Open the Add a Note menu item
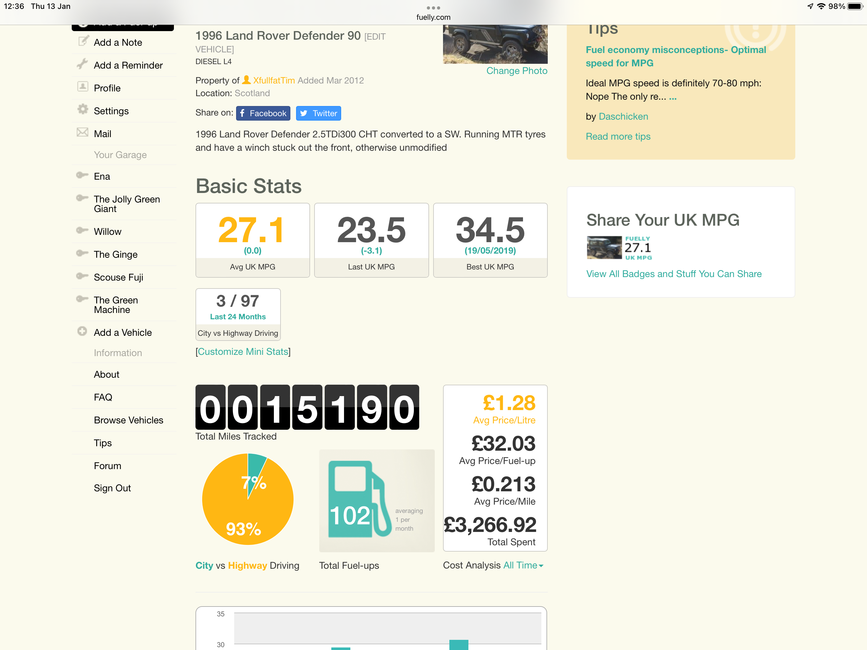The width and height of the screenshot is (867, 650). 118,43
